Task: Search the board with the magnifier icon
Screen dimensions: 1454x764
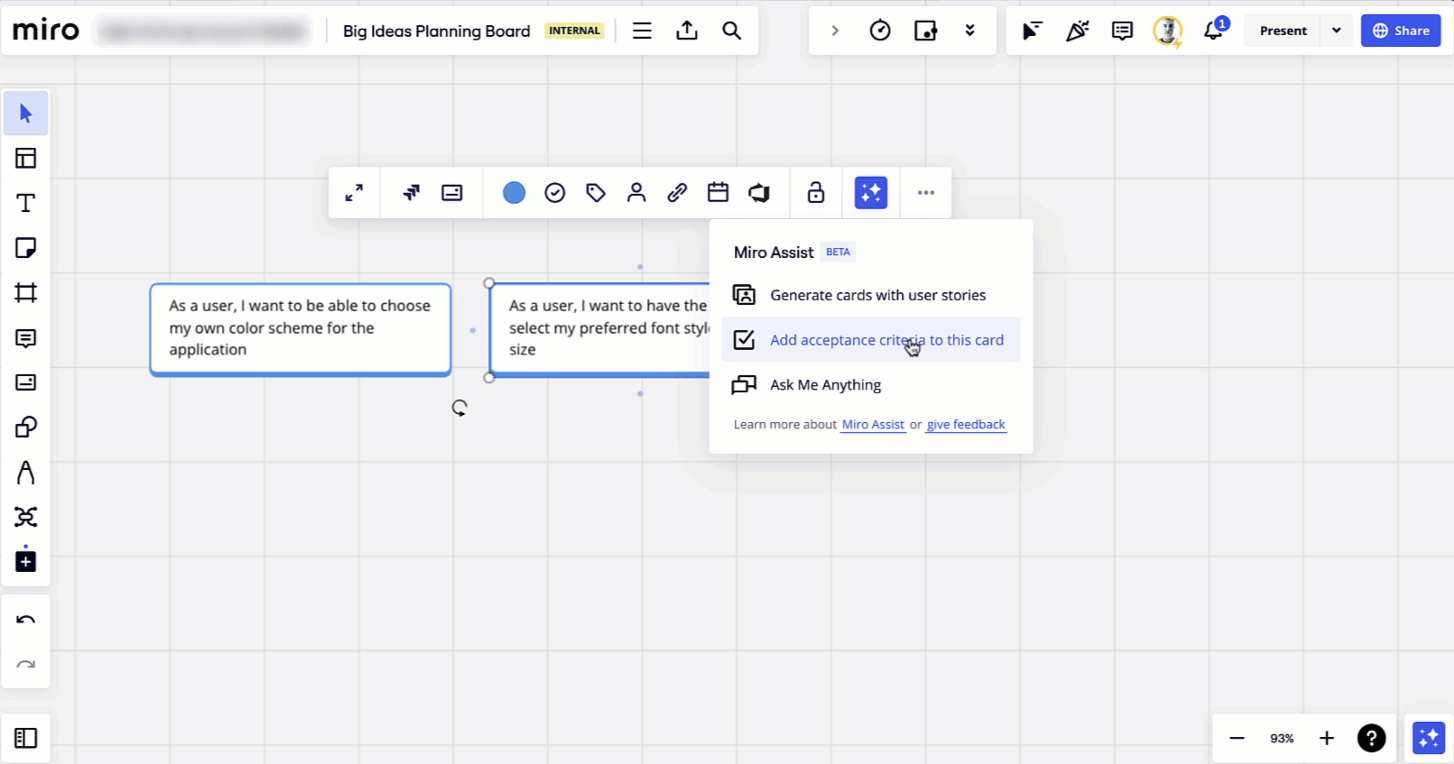Action: pos(732,31)
